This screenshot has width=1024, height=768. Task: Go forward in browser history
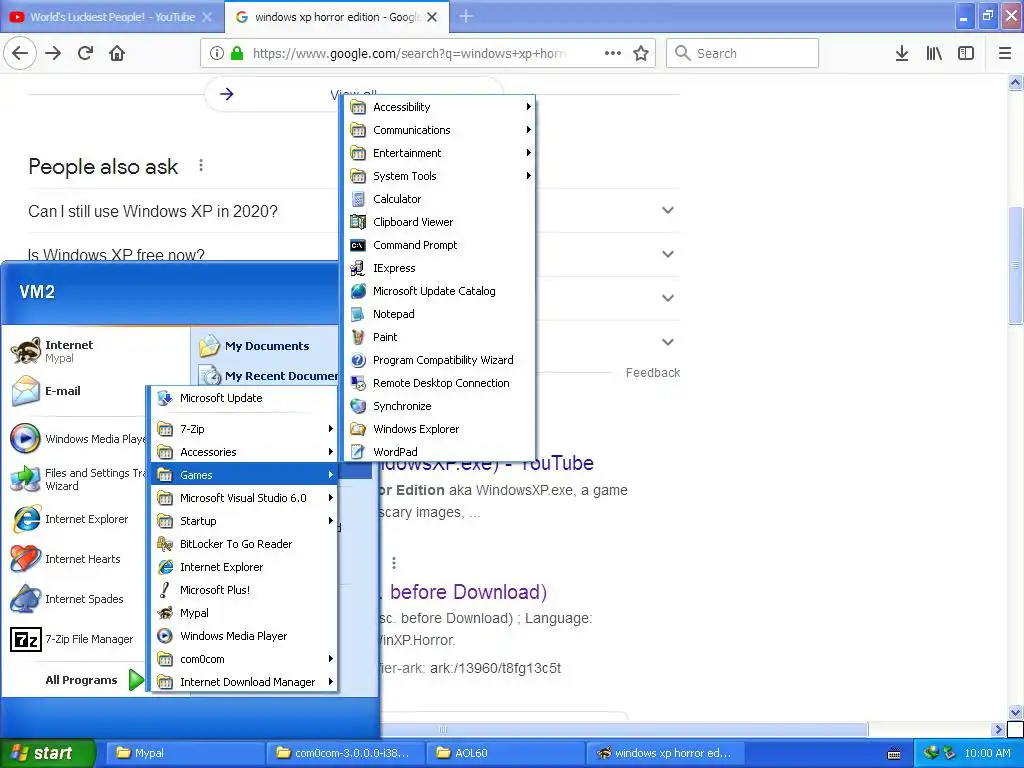pyautogui.click(x=53, y=53)
